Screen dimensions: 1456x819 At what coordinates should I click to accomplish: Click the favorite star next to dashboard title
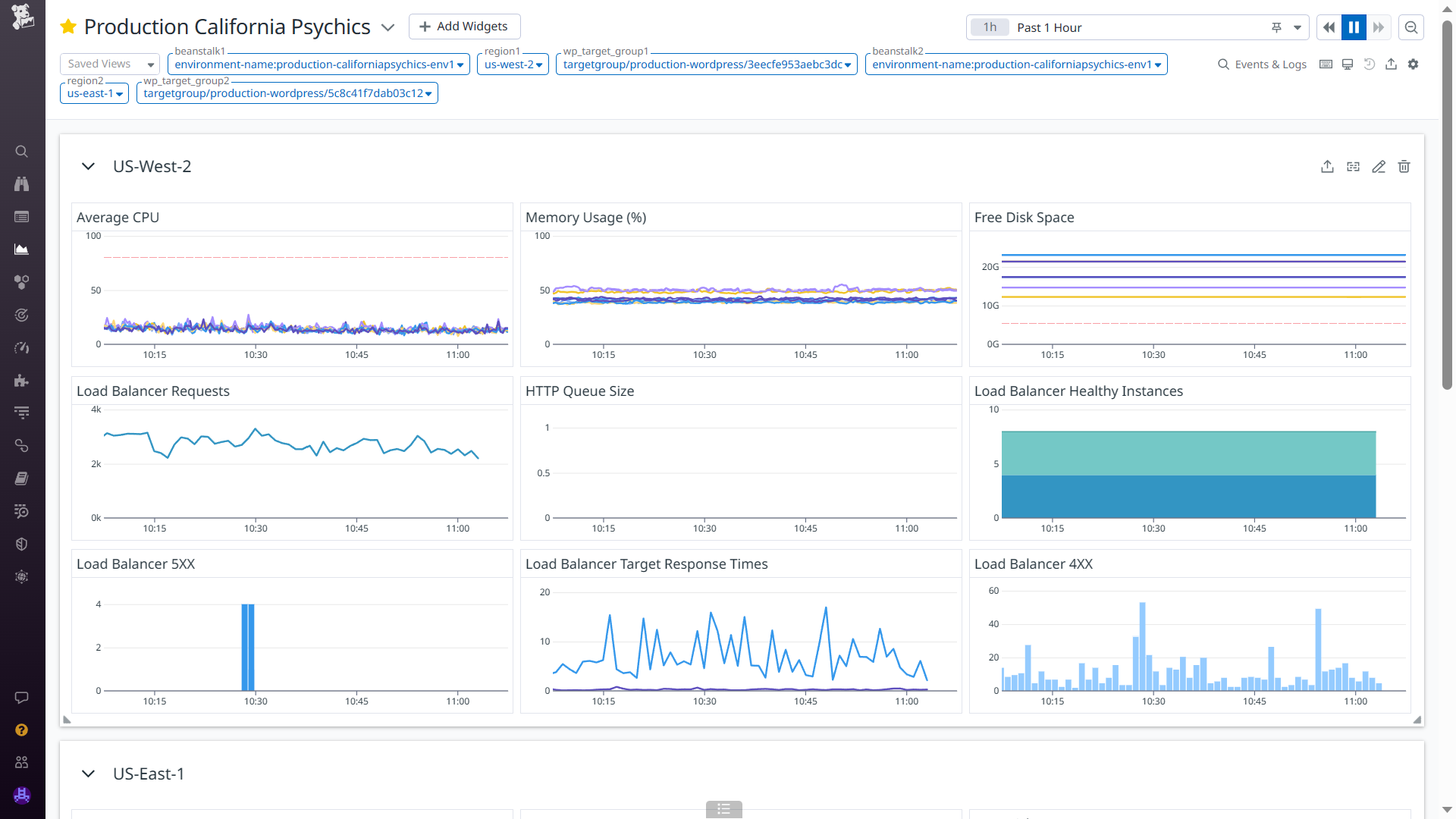[x=68, y=27]
